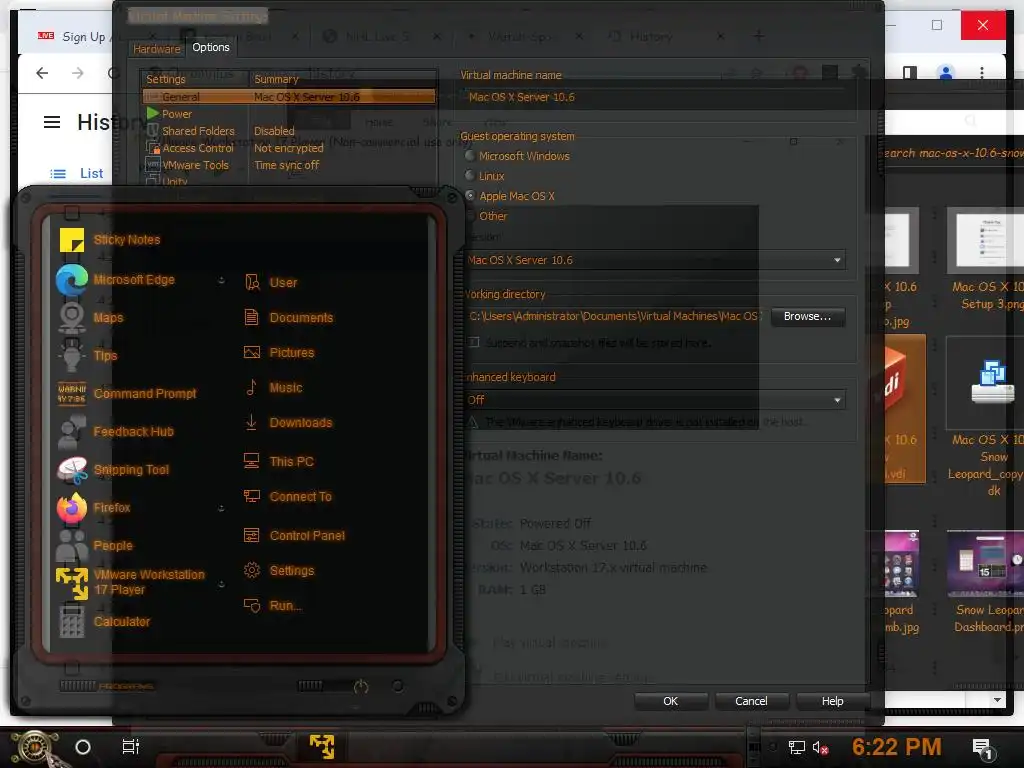Click the Windows start orb button

click(35, 748)
